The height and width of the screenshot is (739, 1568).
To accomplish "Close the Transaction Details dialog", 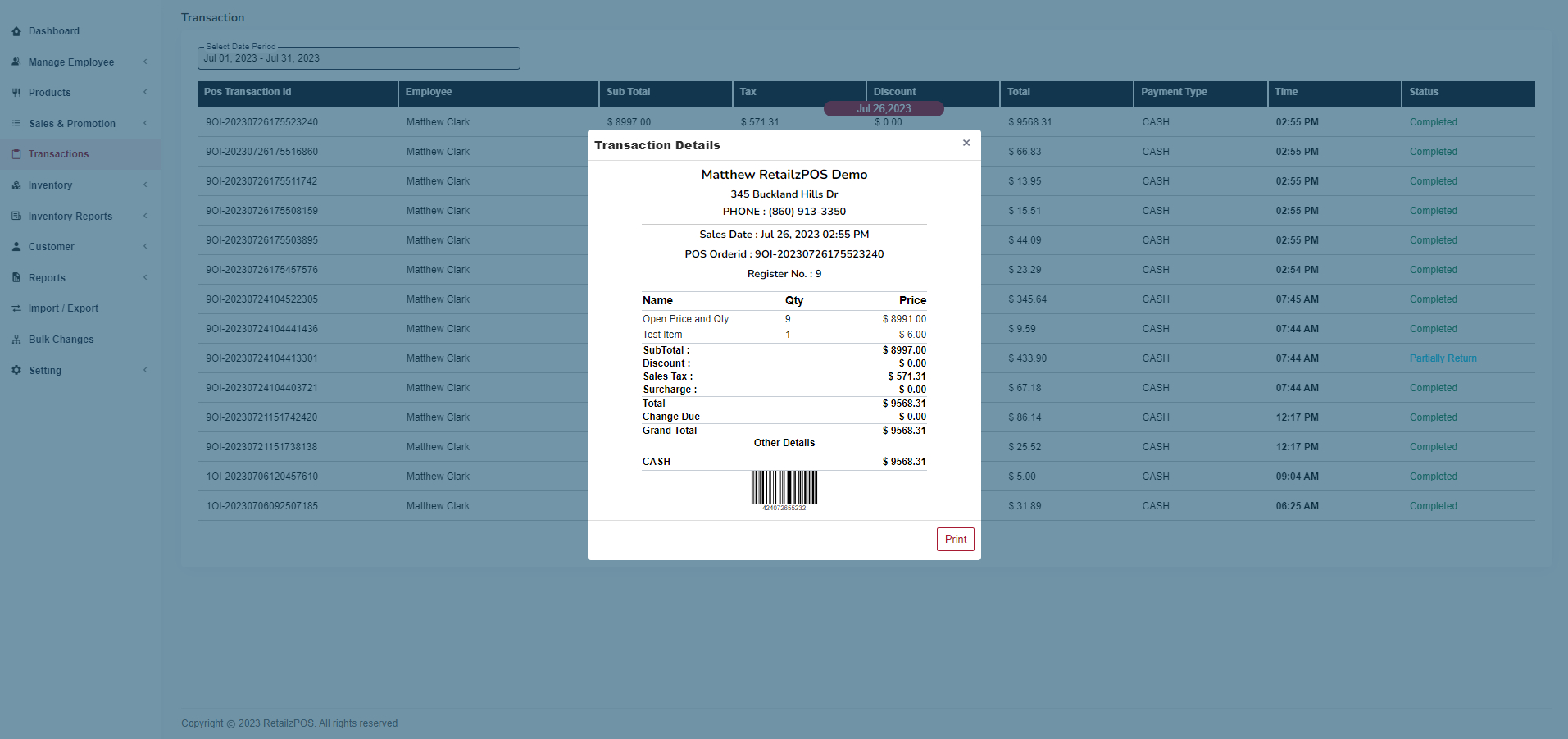I will (966, 143).
